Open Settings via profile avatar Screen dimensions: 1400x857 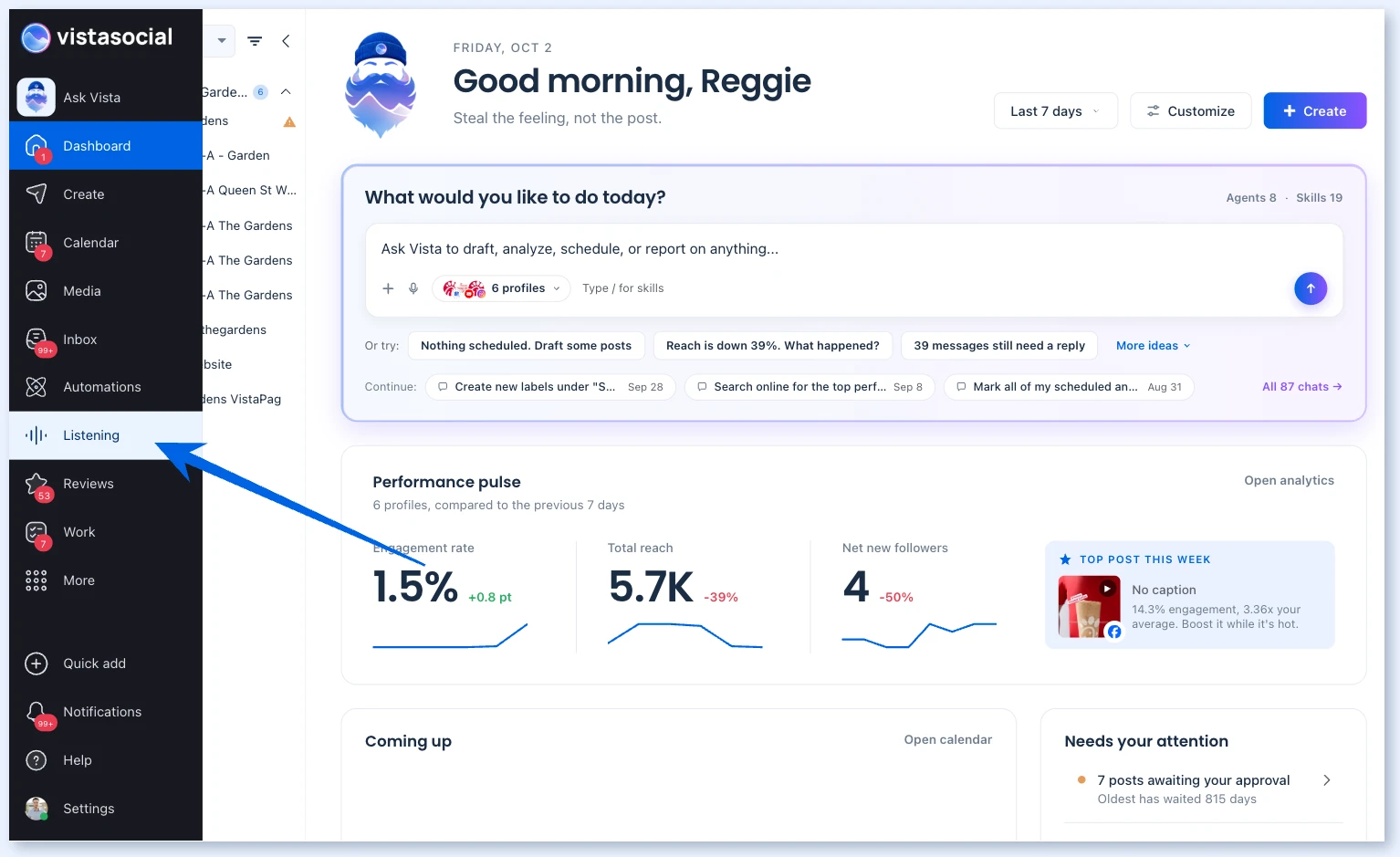pos(37,809)
